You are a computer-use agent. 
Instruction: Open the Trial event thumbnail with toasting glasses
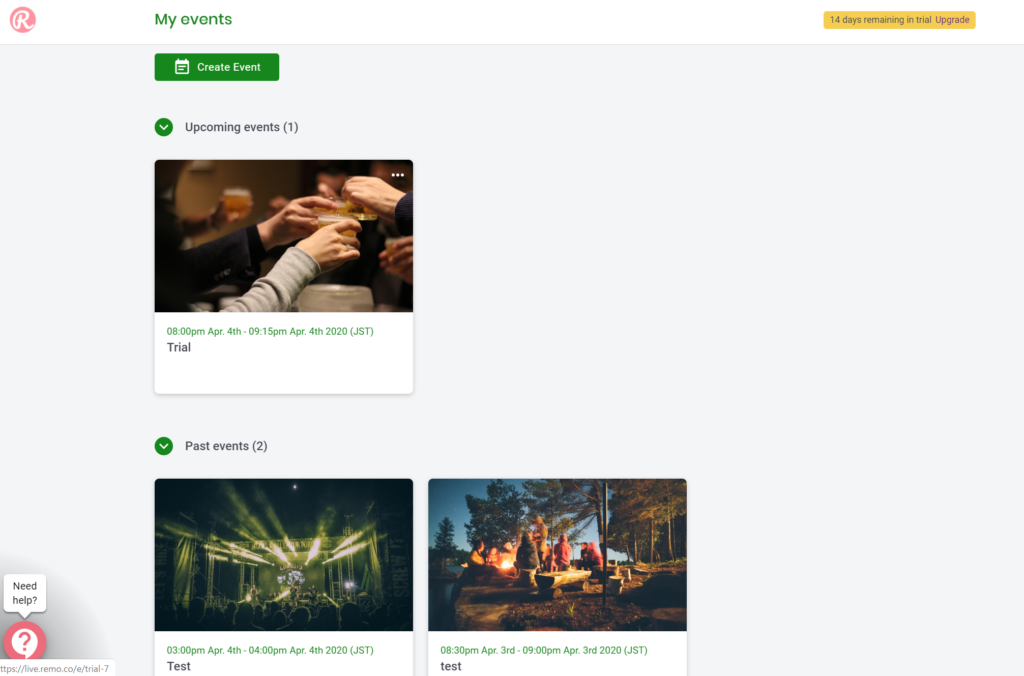(x=283, y=236)
